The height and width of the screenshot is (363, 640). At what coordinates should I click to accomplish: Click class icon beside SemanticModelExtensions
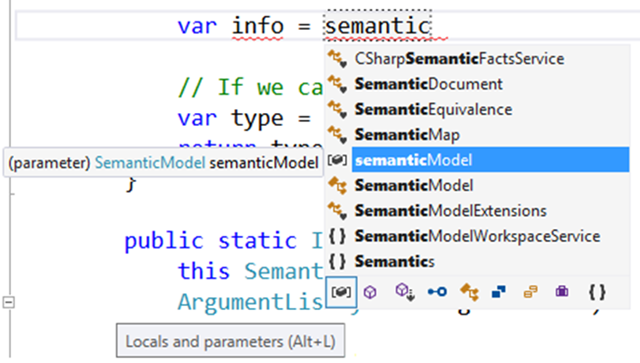[338, 211]
